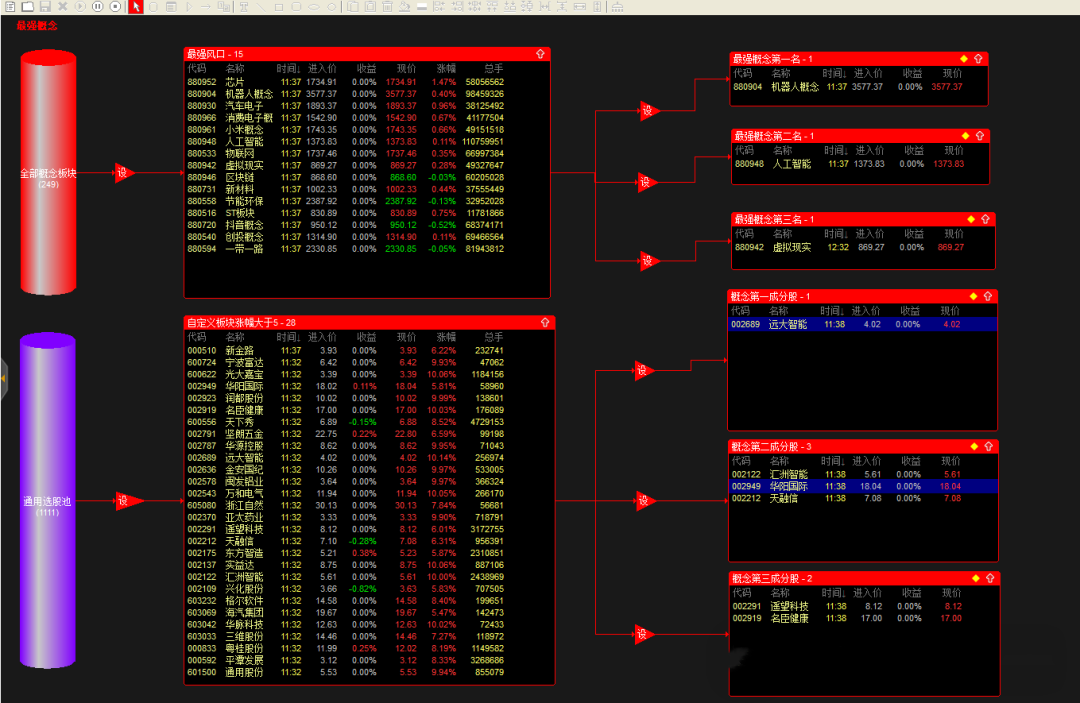Click the 设 node feeding 最强概念第一名
1080x703 pixels.
[647, 111]
